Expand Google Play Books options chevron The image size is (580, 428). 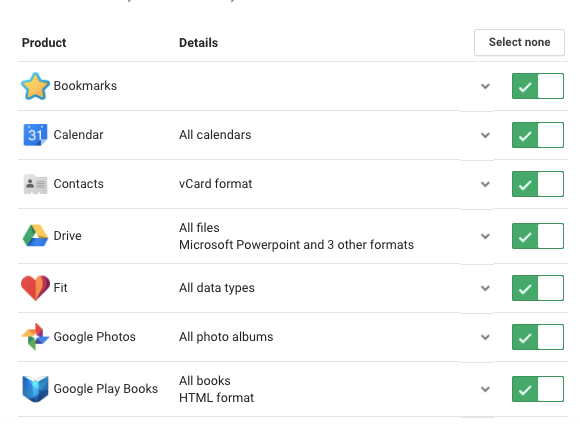click(485, 389)
